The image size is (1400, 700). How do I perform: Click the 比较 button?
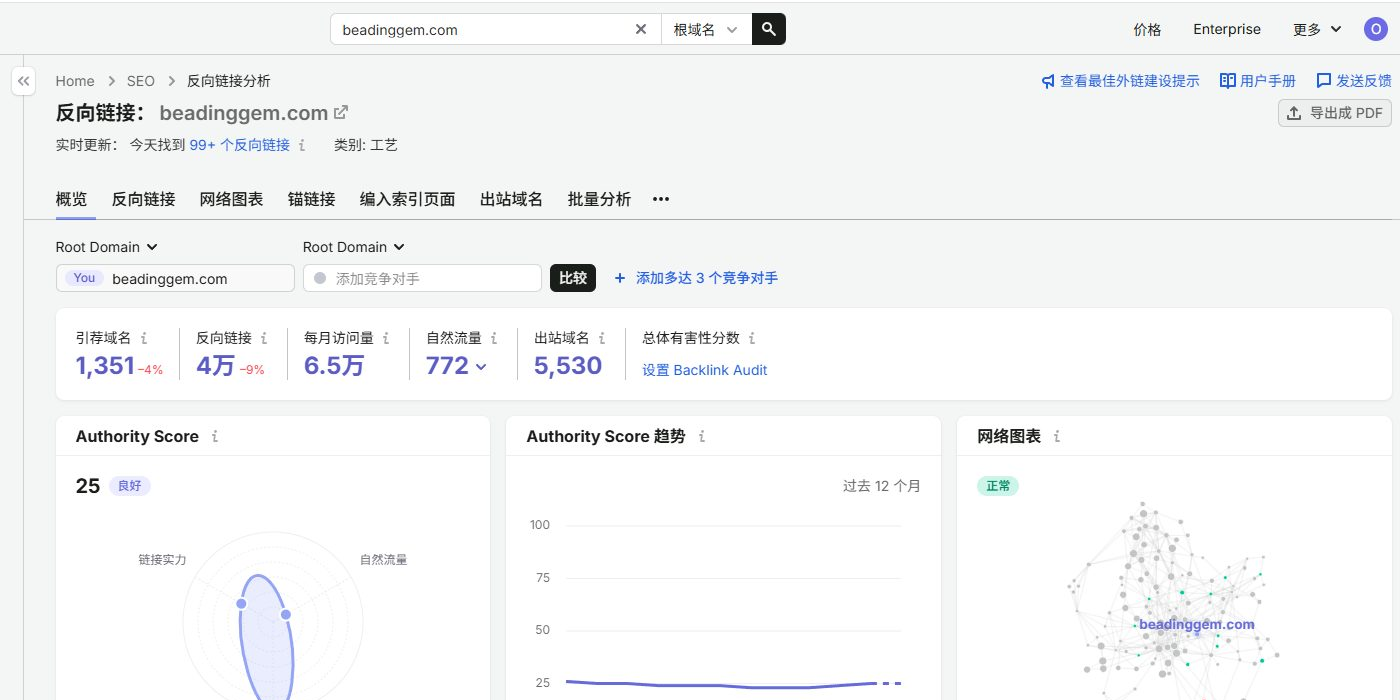tap(573, 278)
